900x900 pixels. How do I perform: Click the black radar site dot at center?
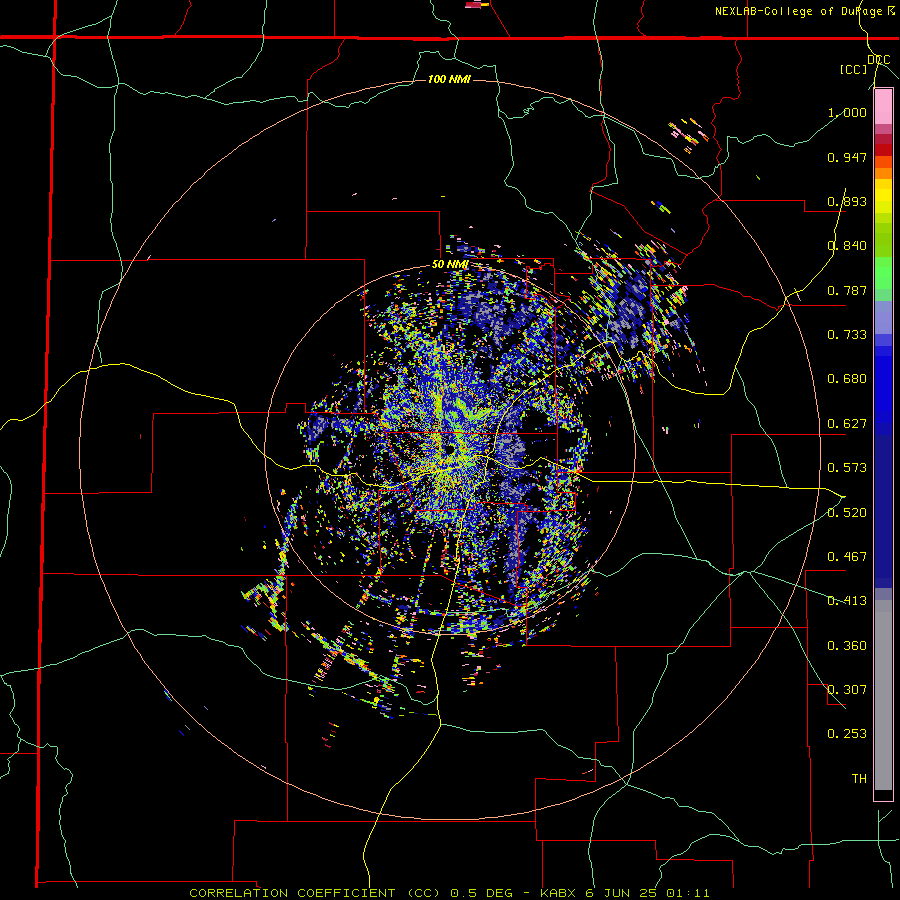449,449
